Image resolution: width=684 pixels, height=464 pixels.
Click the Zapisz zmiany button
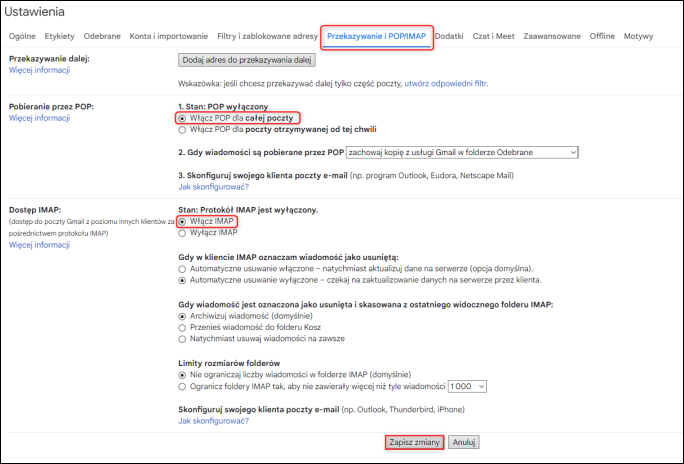pyautogui.click(x=414, y=442)
